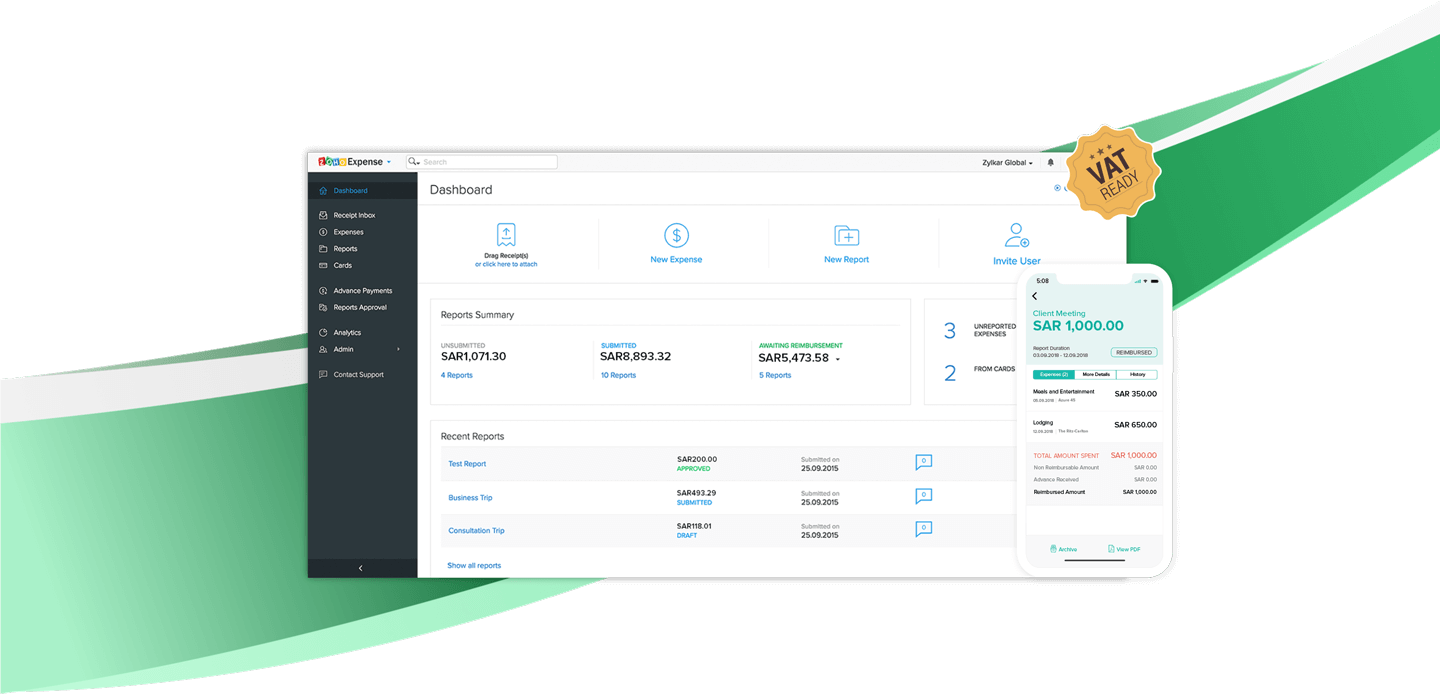The height and width of the screenshot is (694, 1440).
Task: Tap the View PDF icon on phone
Action: [x=1111, y=549]
